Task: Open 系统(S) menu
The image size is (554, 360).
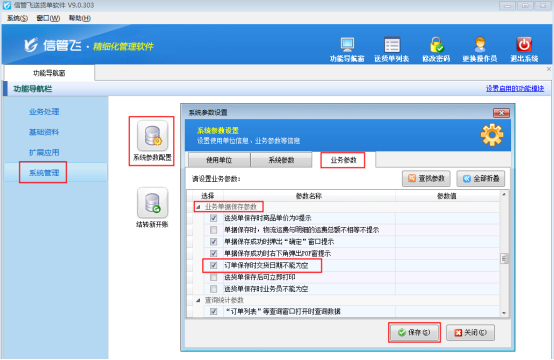Action: tap(17, 18)
